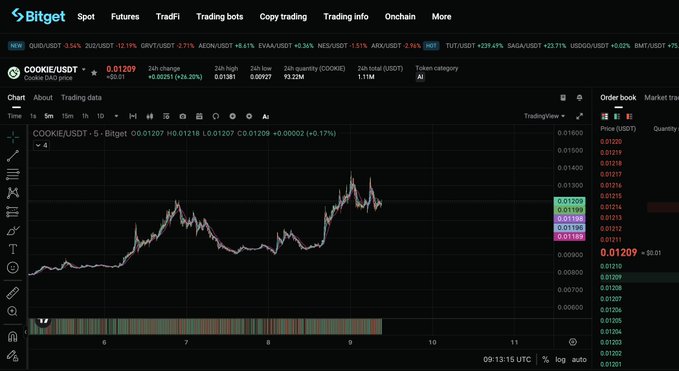Show combined buy and sell order book
The image size is (679, 371).
click(x=605, y=116)
